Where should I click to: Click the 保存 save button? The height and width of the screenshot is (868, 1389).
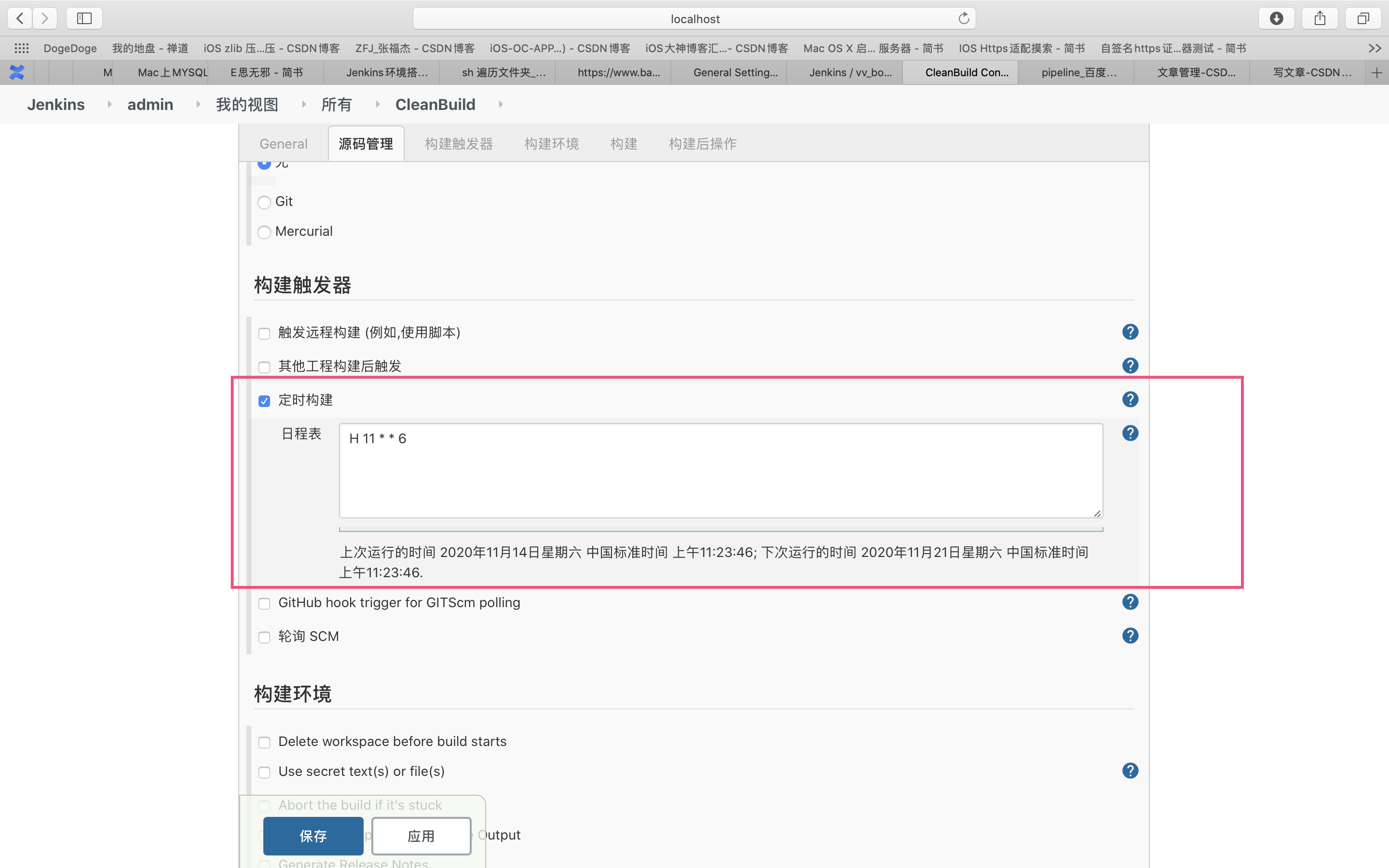click(x=313, y=836)
